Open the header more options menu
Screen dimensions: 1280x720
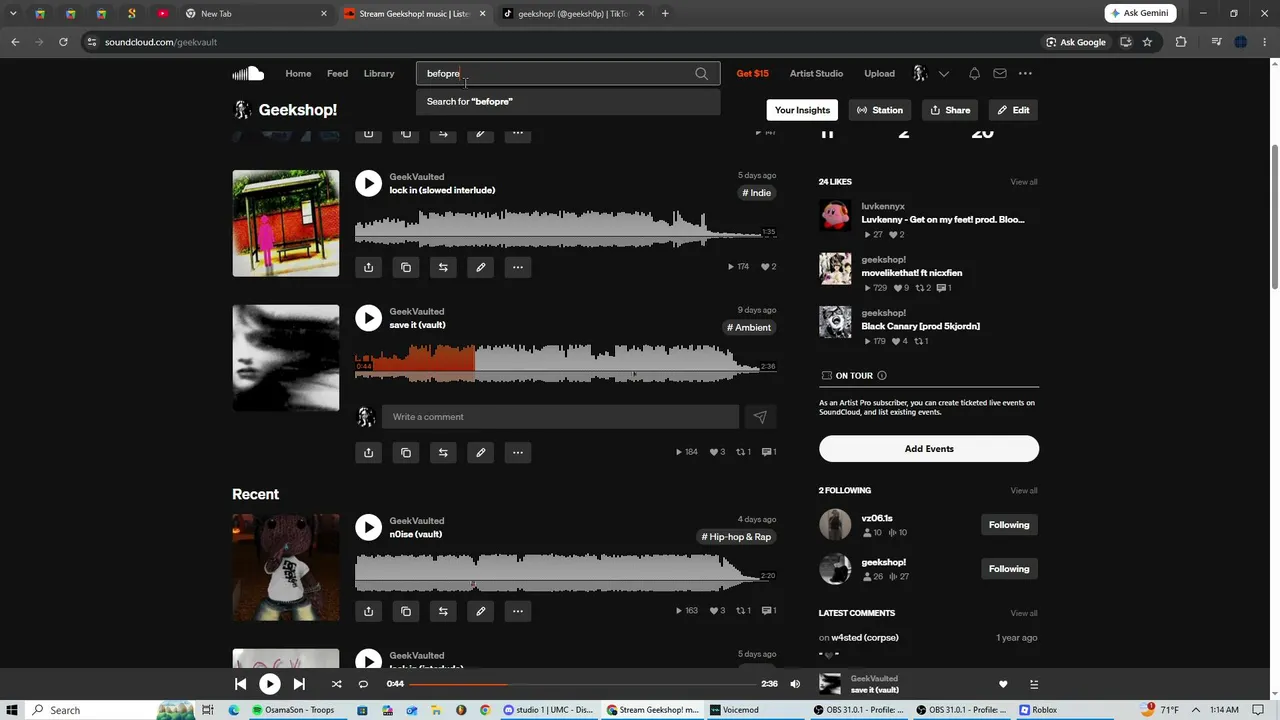coord(1025,73)
